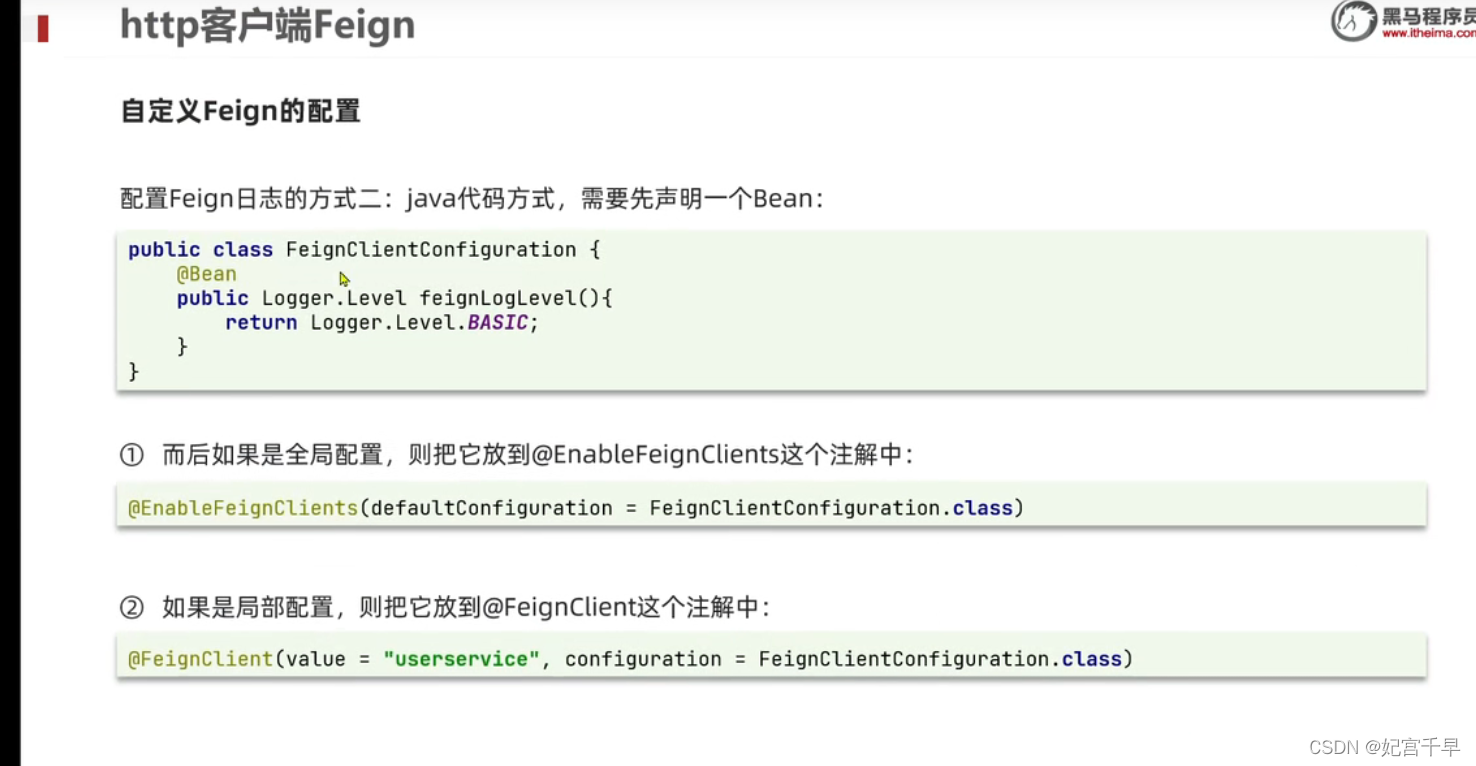Click the slide title "http客户端Feign"

[267, 26]
